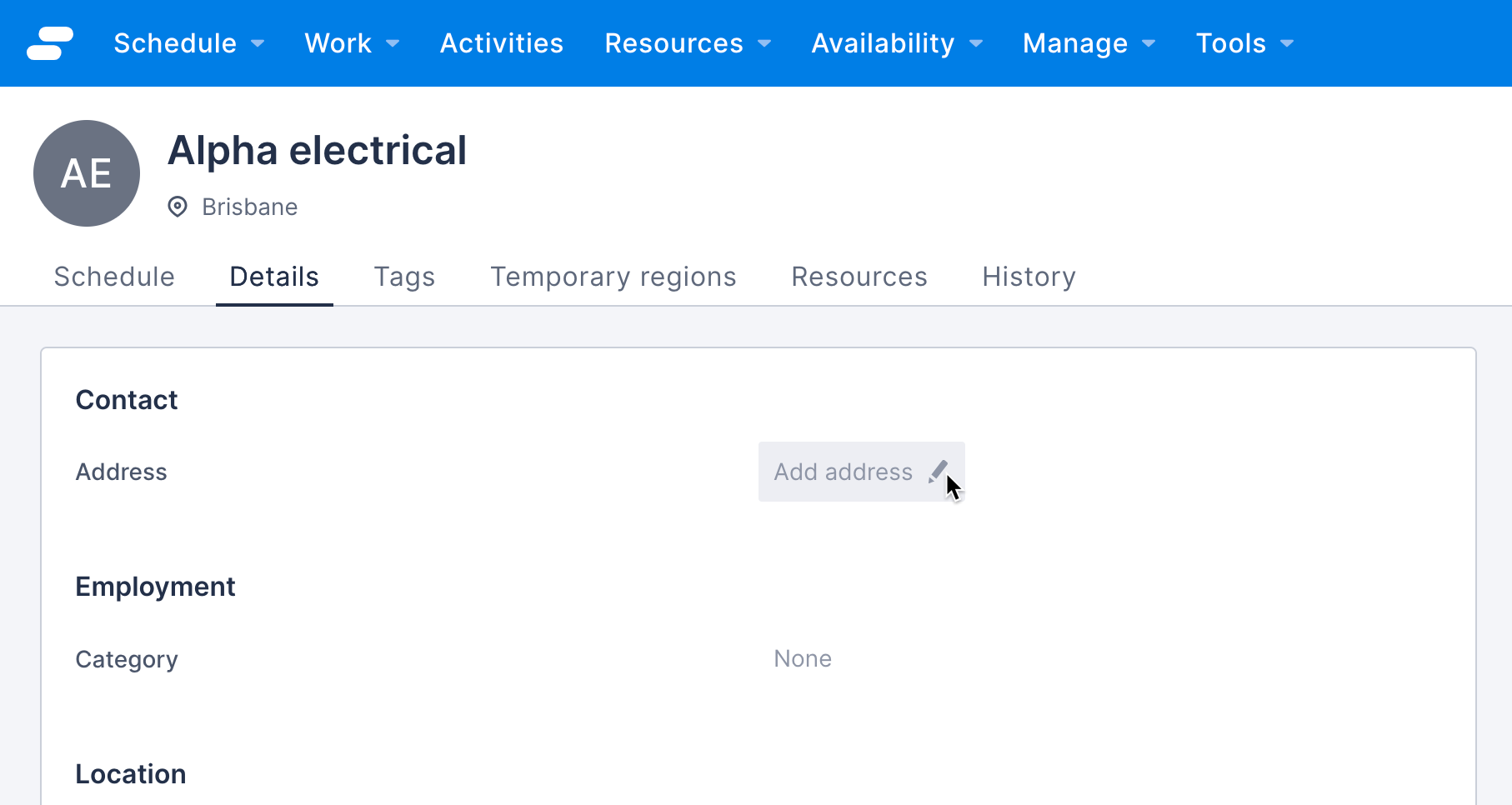Switch to the Tags tab
Screen dimensions: 1512x805
(403, 276)
